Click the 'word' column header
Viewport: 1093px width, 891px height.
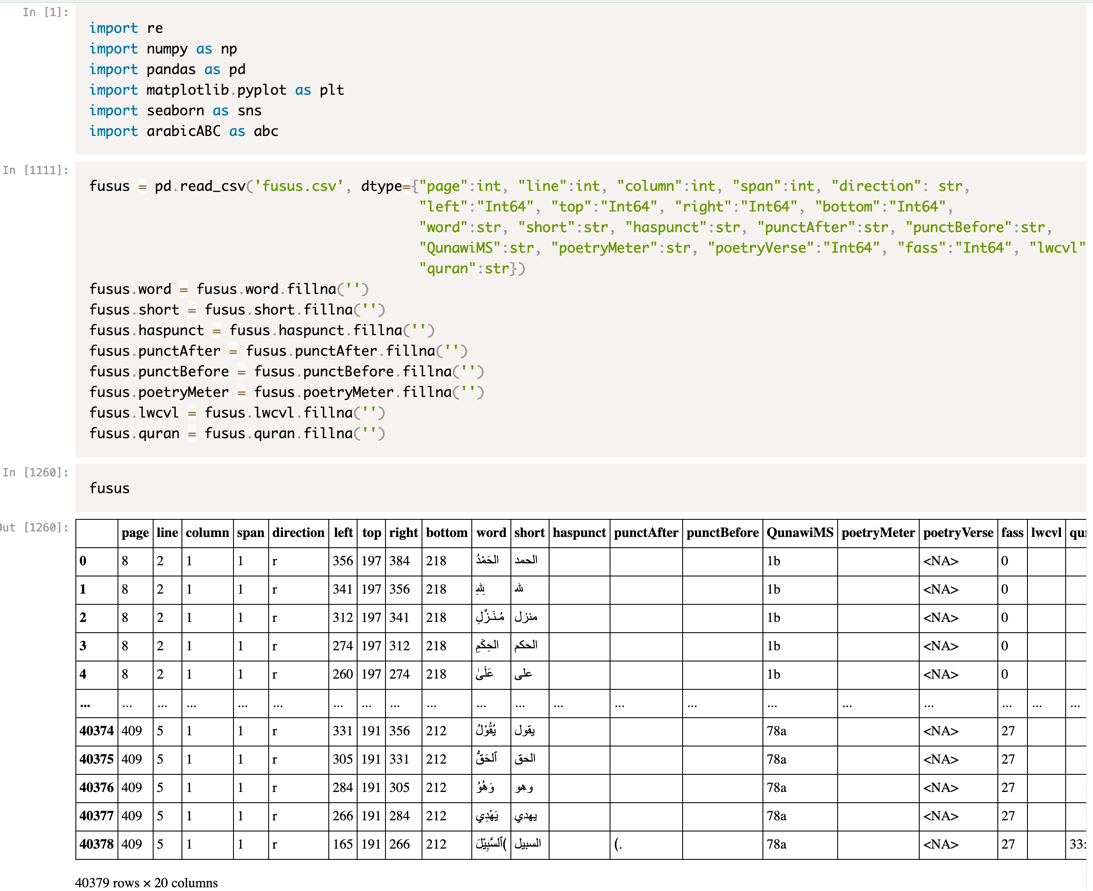point(491,533)
